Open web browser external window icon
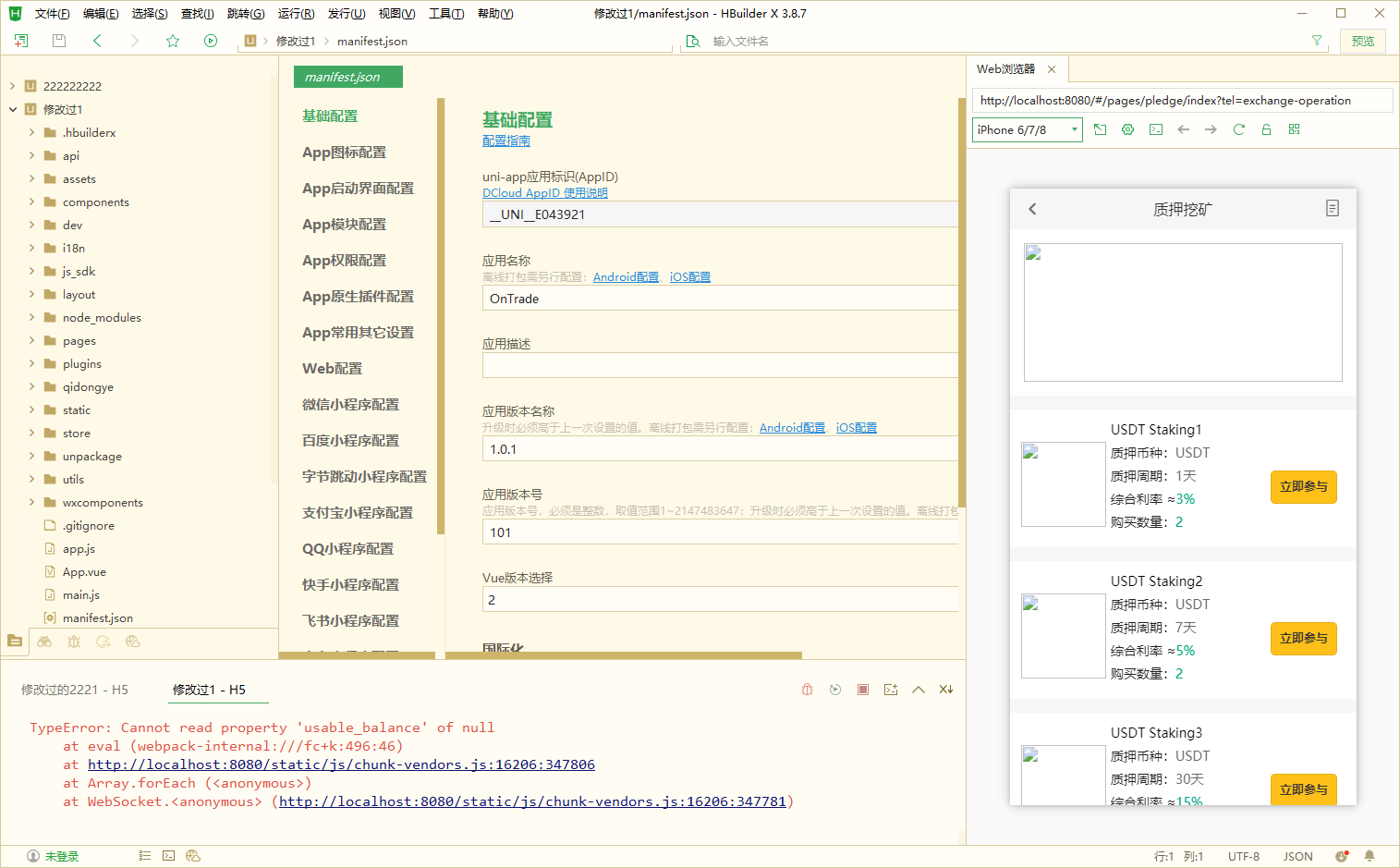This screenshot has width=1400, height=868. 1100,129
